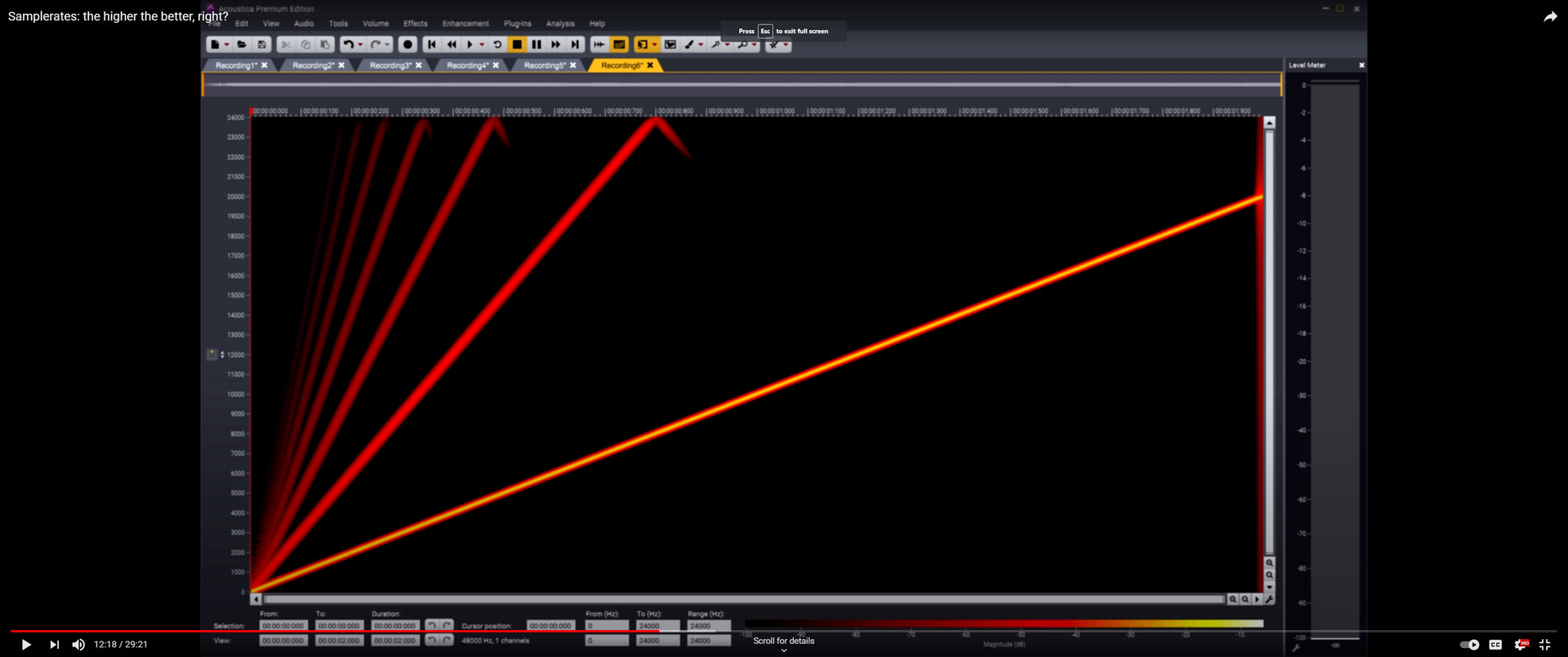
Task: Open the selection tool dropdown arrow
Action: click(x=654, y=45)
